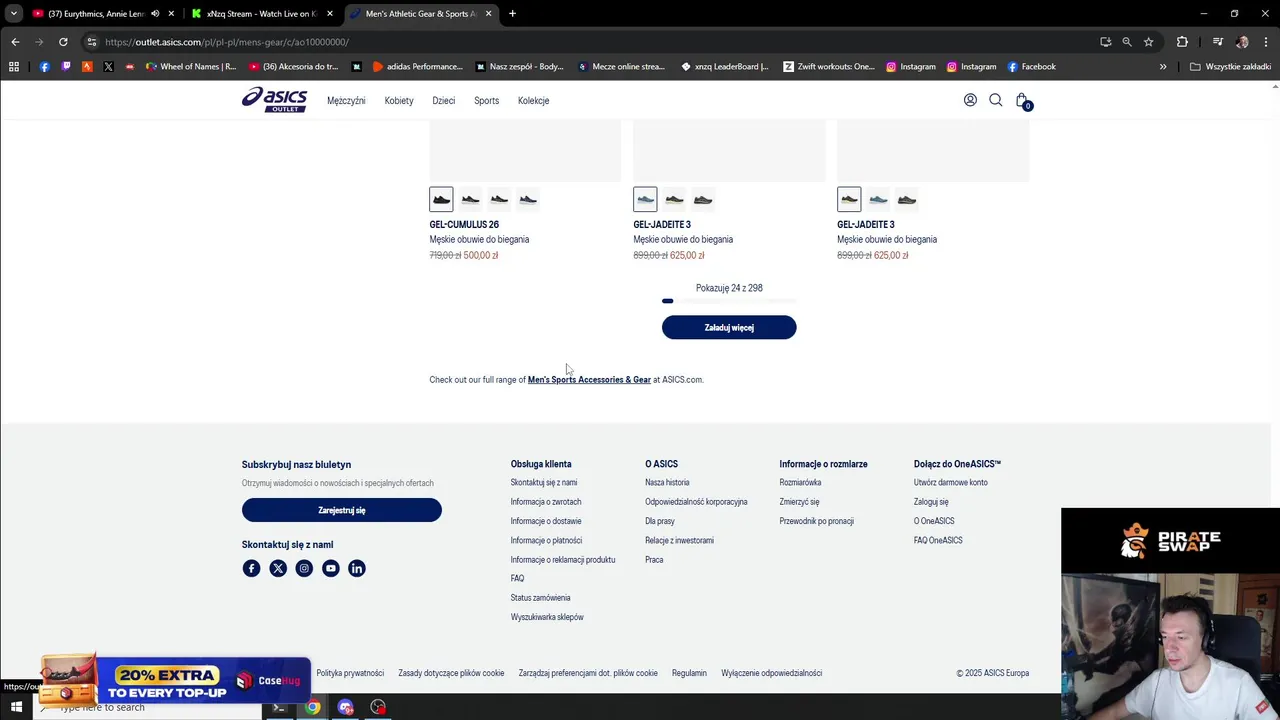
Task: Open the Zaloguj się link
Action: (x=931, y=502)
